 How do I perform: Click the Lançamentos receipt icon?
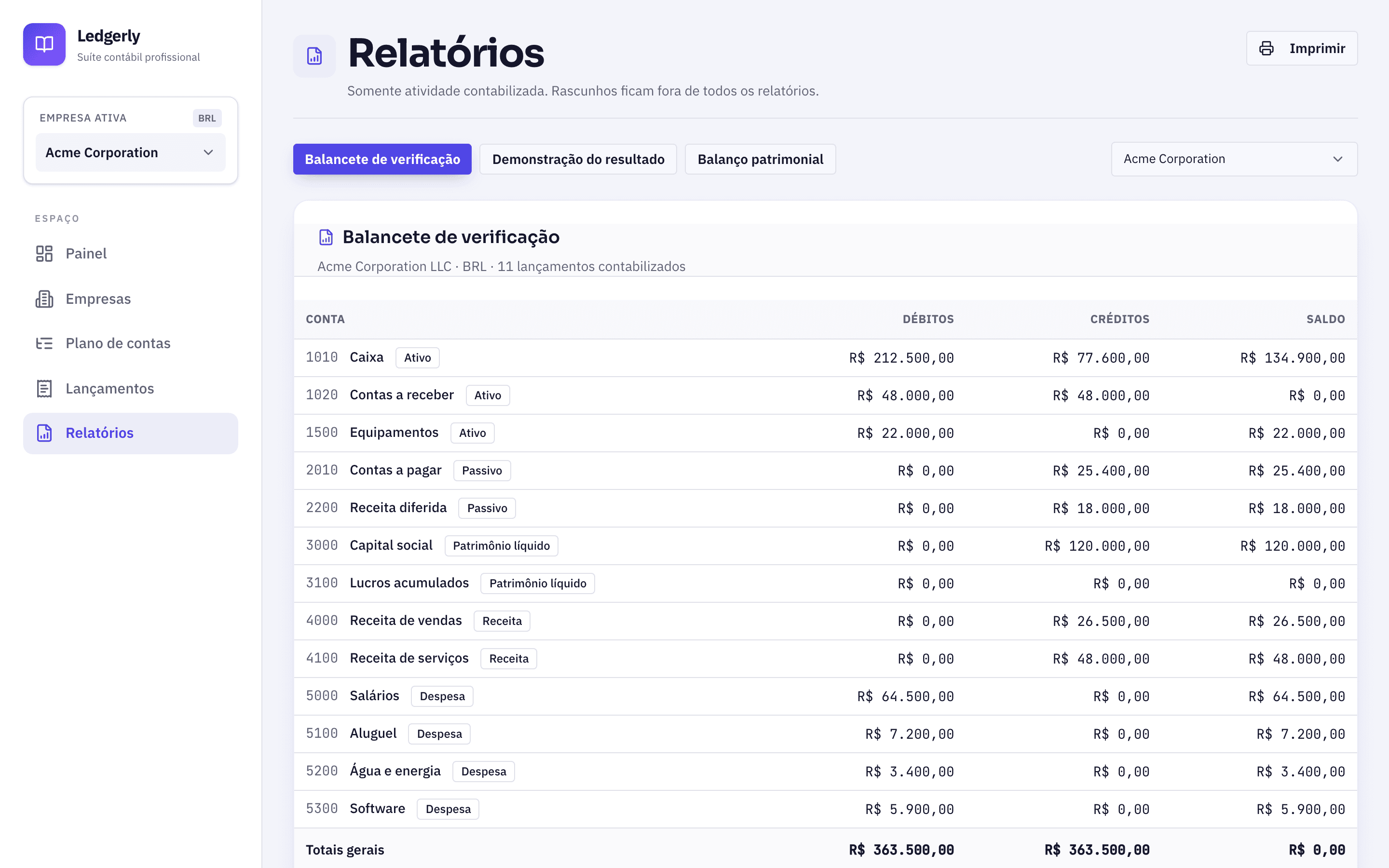44,389
